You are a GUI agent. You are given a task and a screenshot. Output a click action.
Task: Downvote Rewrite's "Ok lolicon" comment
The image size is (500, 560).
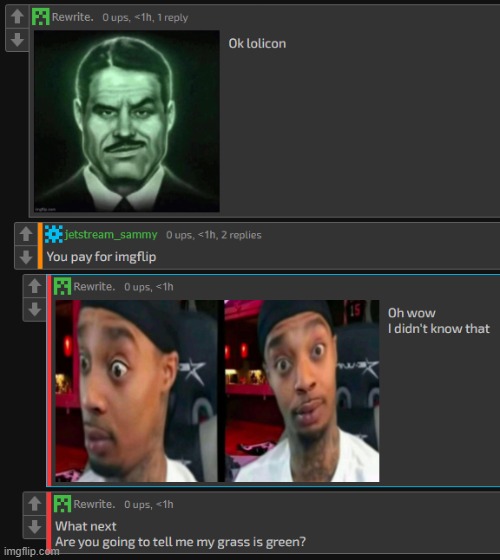(17, 40)
